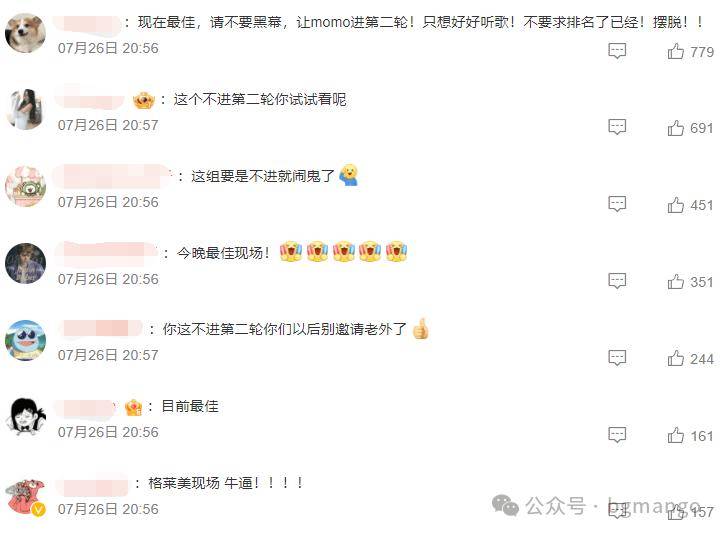View the black-haired cartoon girl avatar profile

25,417
